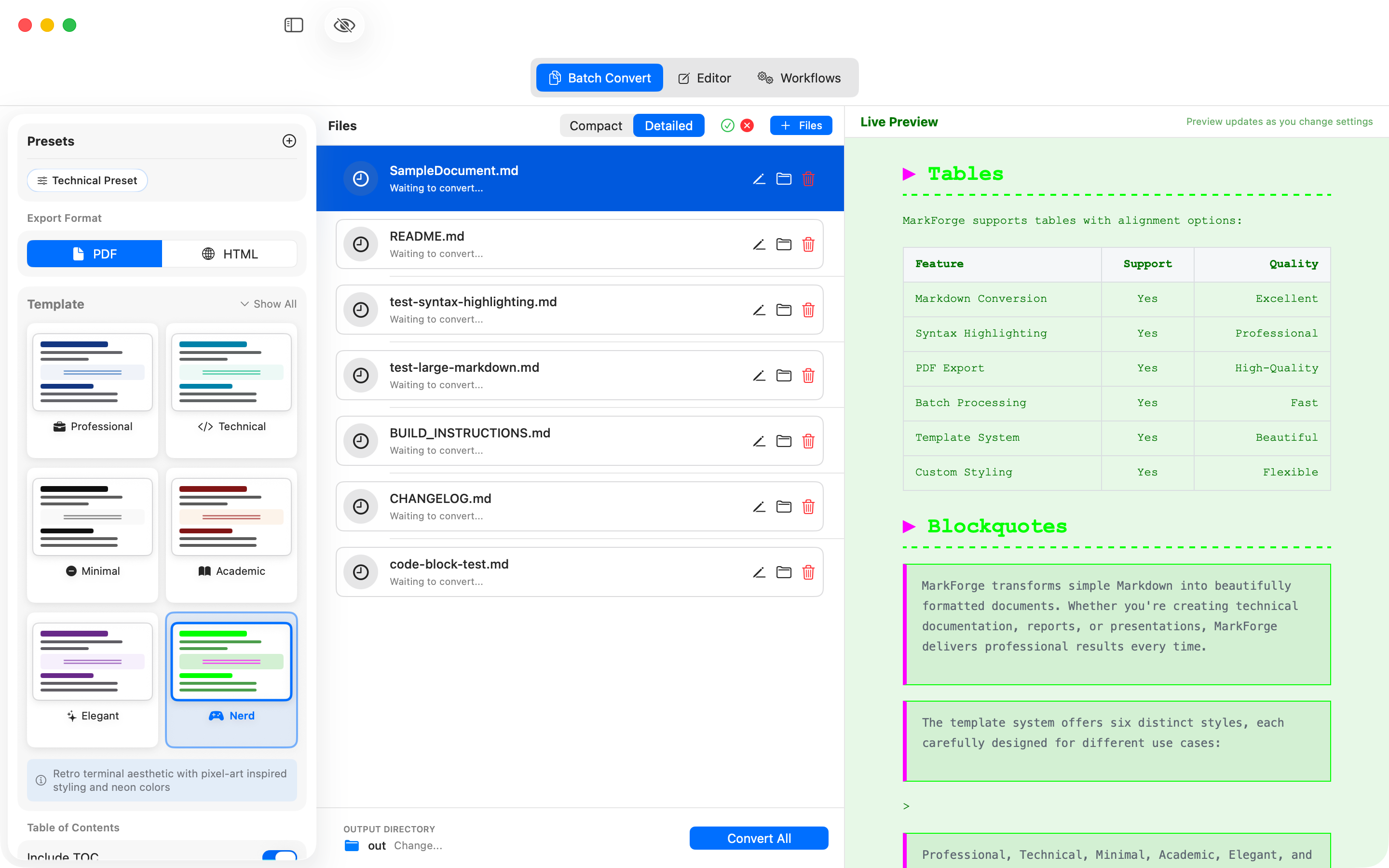
Task: Deselect all files with the red X icon
Action: click(747, 125)
